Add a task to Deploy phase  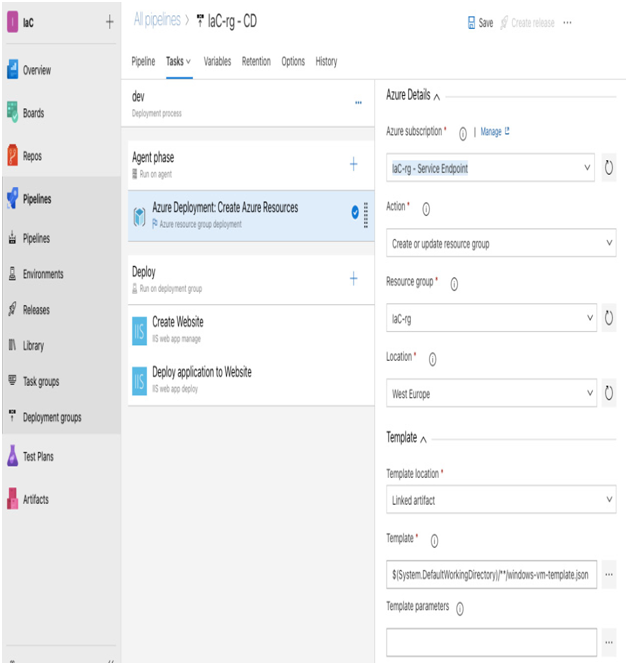click(354, 279)
